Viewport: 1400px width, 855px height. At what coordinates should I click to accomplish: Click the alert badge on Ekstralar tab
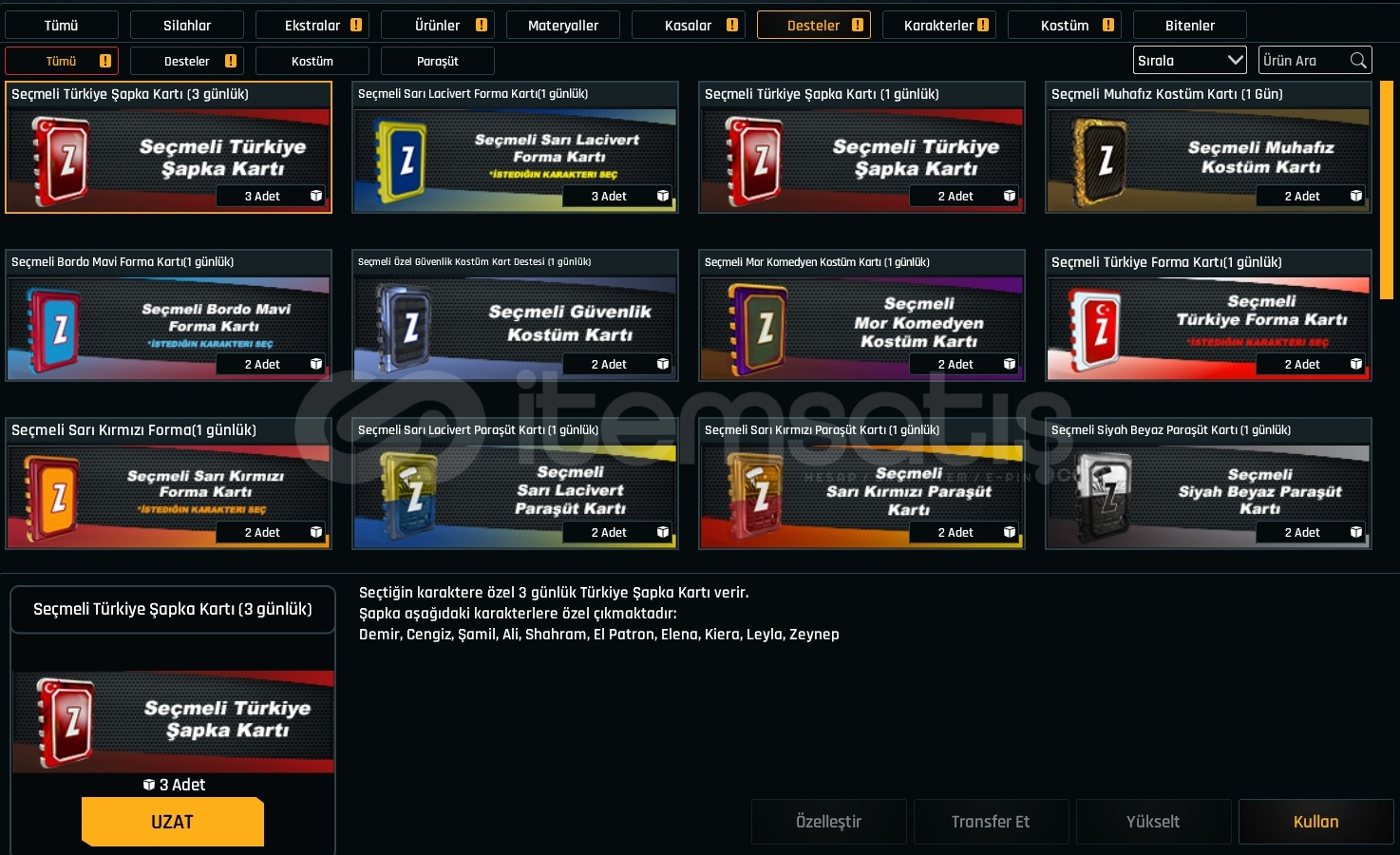pyautogui.click(x=356, y=26)
